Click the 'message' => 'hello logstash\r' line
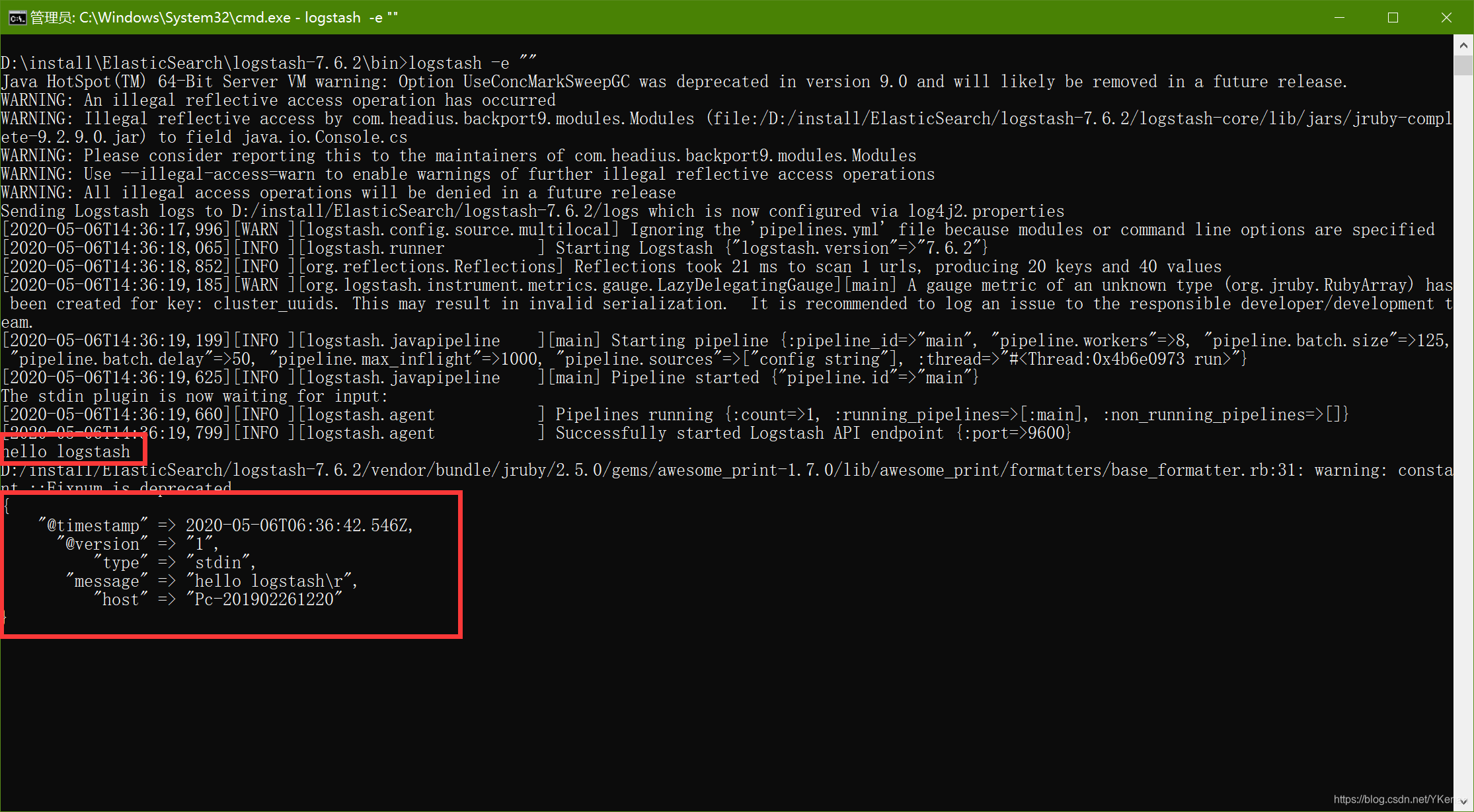This screenshot has height=812, width=1474. point(212,581)
